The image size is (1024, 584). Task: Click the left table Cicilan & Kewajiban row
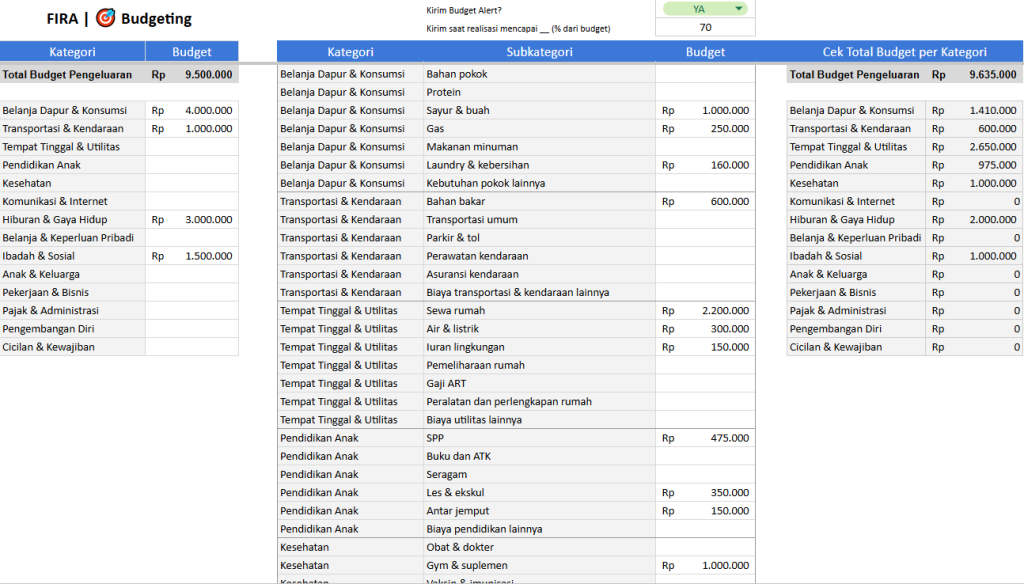72,347
